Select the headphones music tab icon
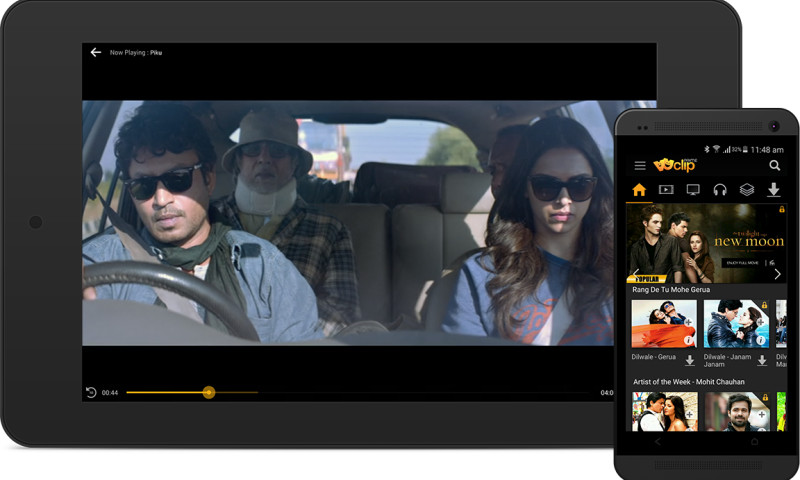 click(x=720, y=190)
